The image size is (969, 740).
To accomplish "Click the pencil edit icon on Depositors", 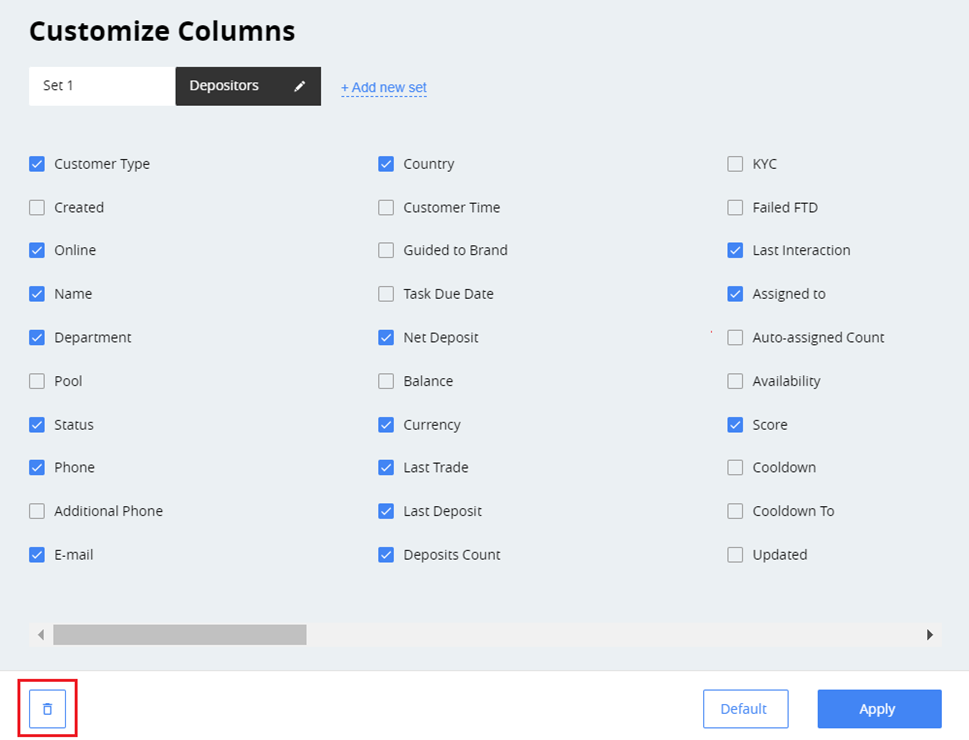I will (x=299, y=86).
